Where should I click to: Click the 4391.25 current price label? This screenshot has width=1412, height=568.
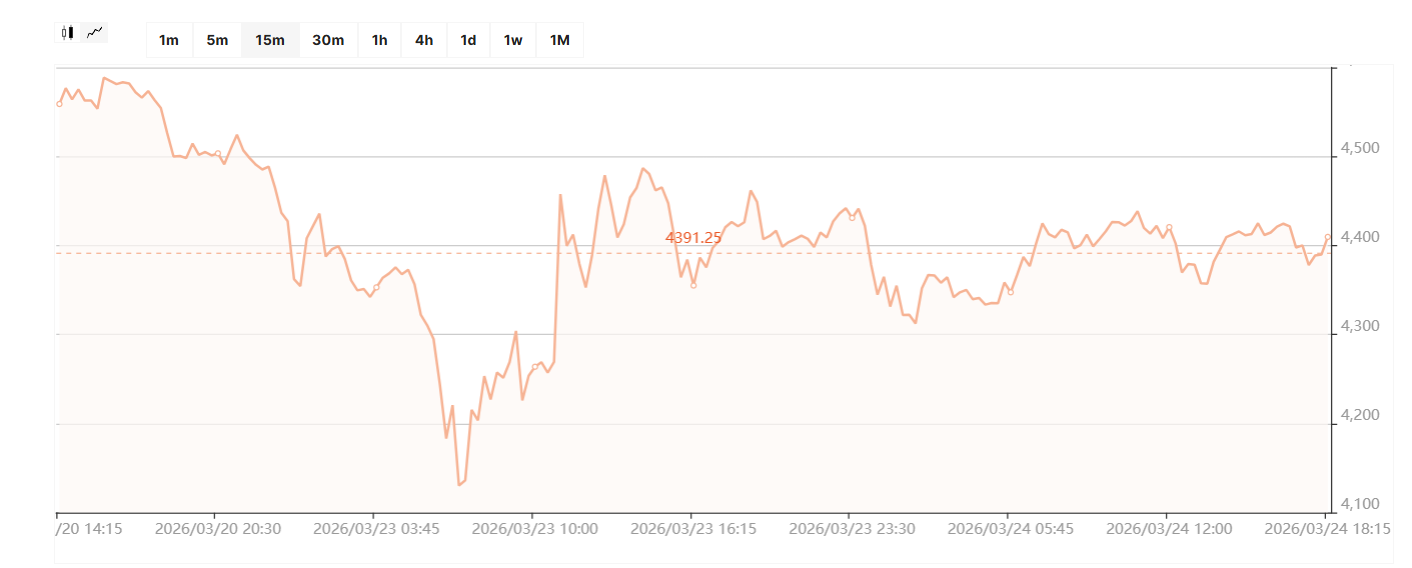pos(693,238)
